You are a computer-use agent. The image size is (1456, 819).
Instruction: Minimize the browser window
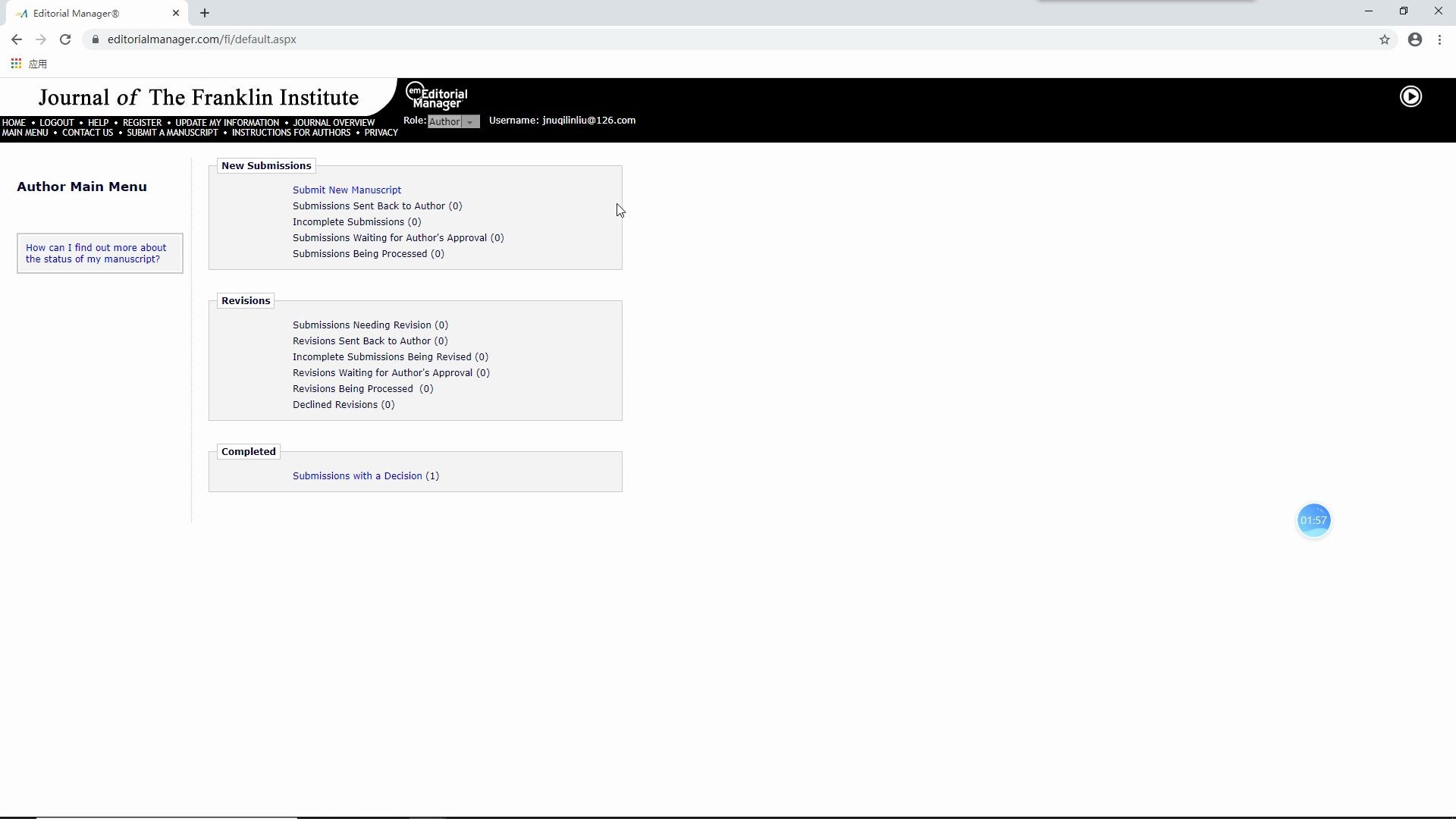click(x=1369, y=11)
